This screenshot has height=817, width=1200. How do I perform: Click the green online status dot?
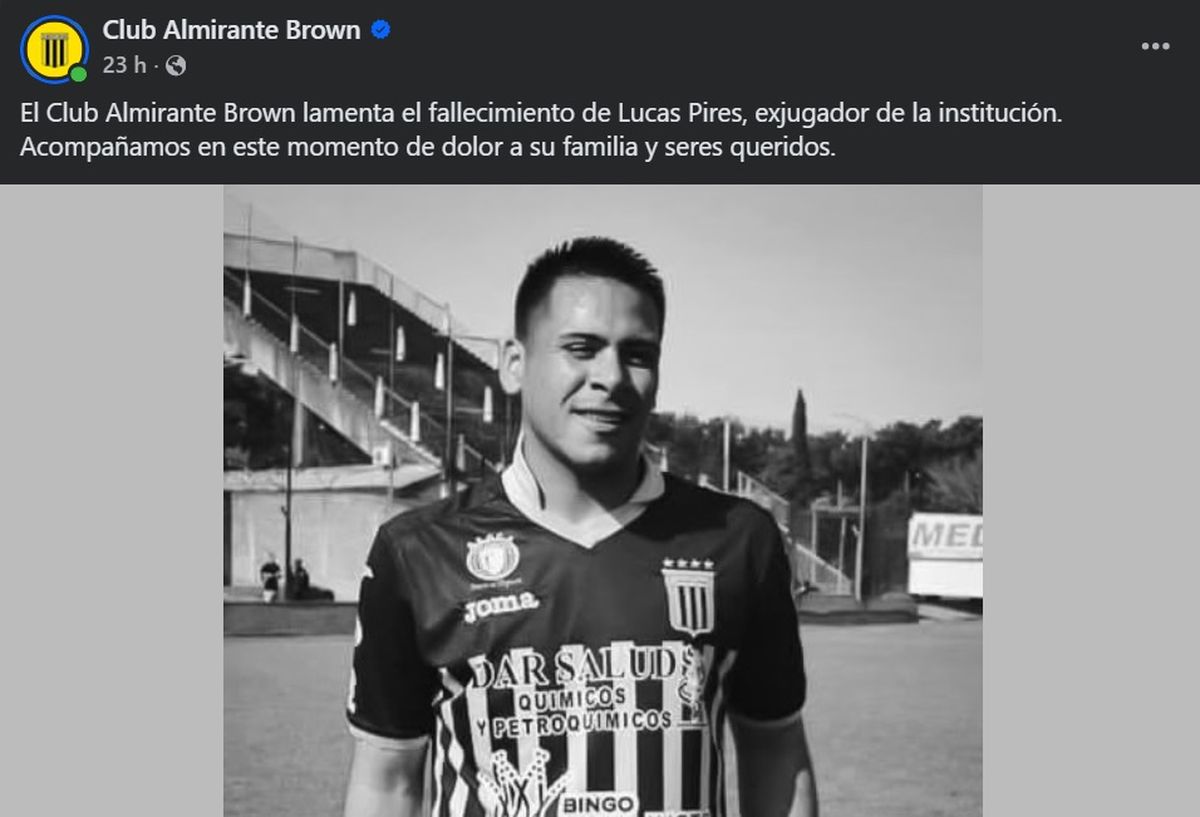point(79,74)
